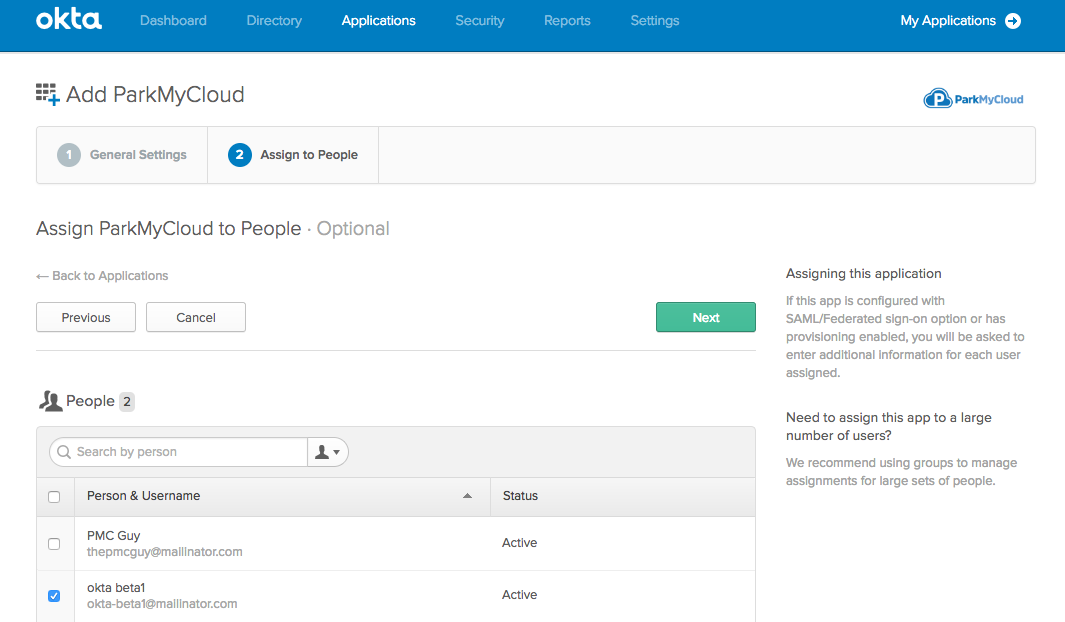Click the Assigning this application heading
Viewport: 1065px width, 622px height.
(863, 274)
